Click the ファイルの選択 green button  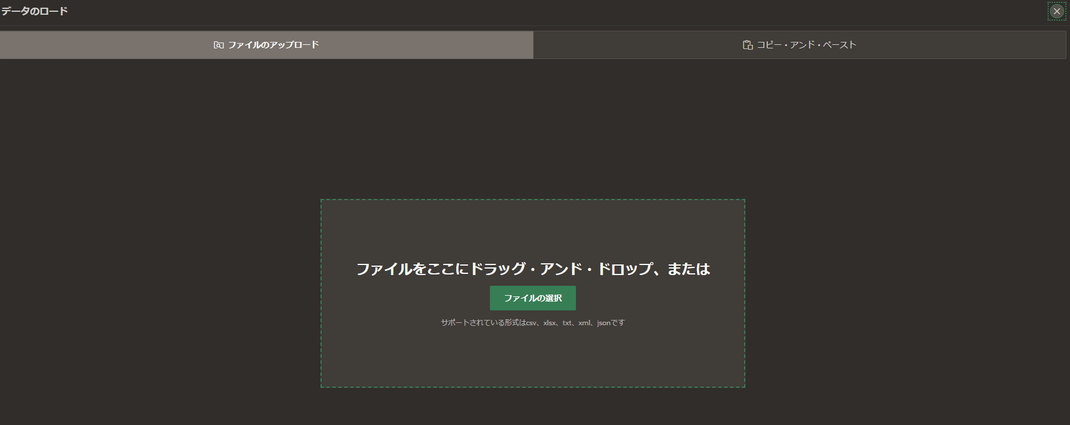point(532,298)
